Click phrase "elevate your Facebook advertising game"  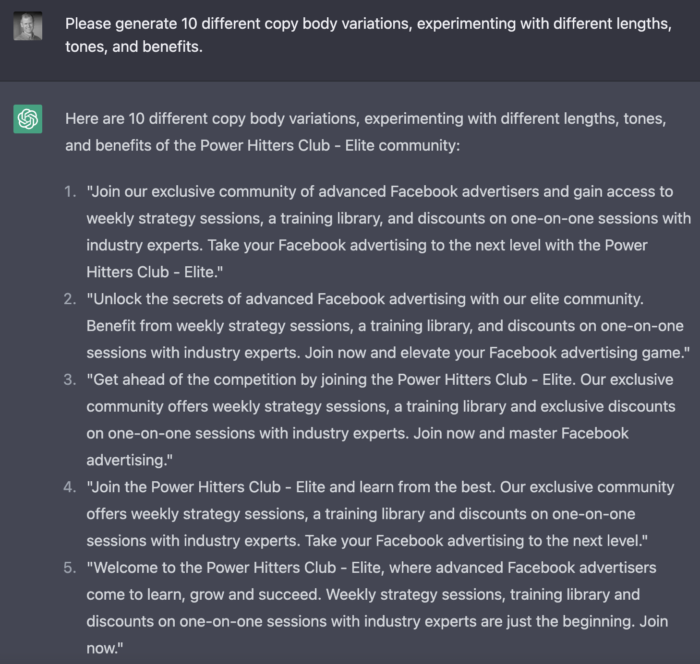pyautogui.click(x=542, y=353)
